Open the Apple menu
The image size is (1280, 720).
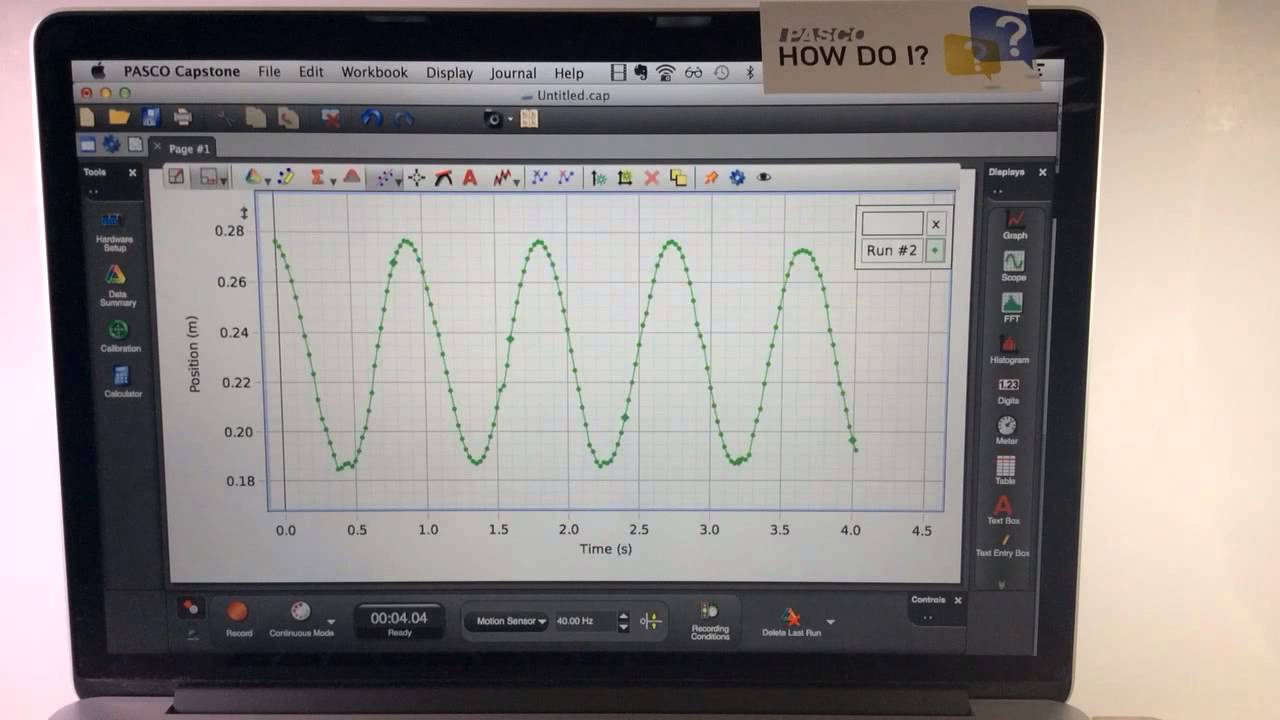tap(98, 71)
